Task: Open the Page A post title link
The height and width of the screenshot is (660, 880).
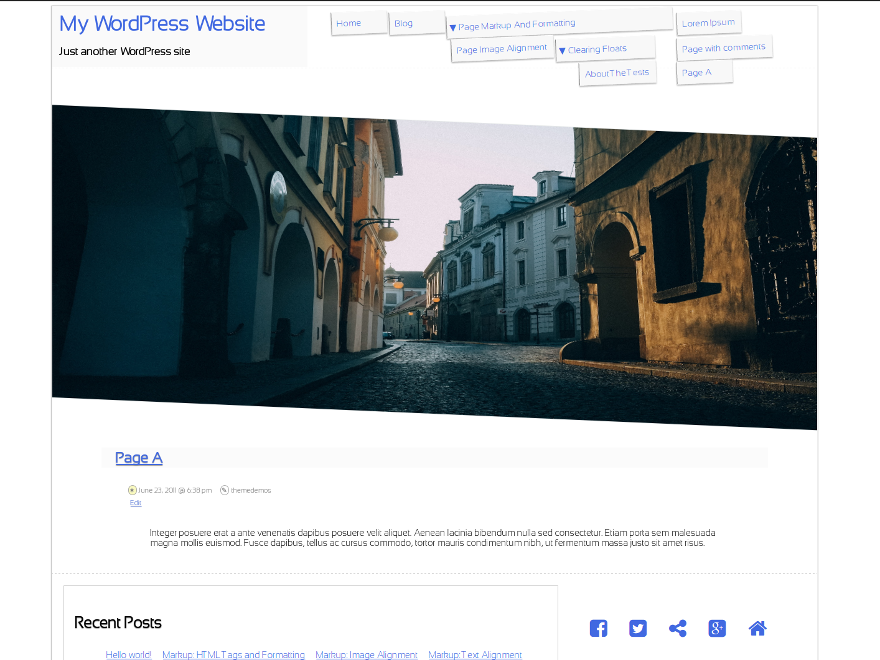Action: click(x=139, y=458)
